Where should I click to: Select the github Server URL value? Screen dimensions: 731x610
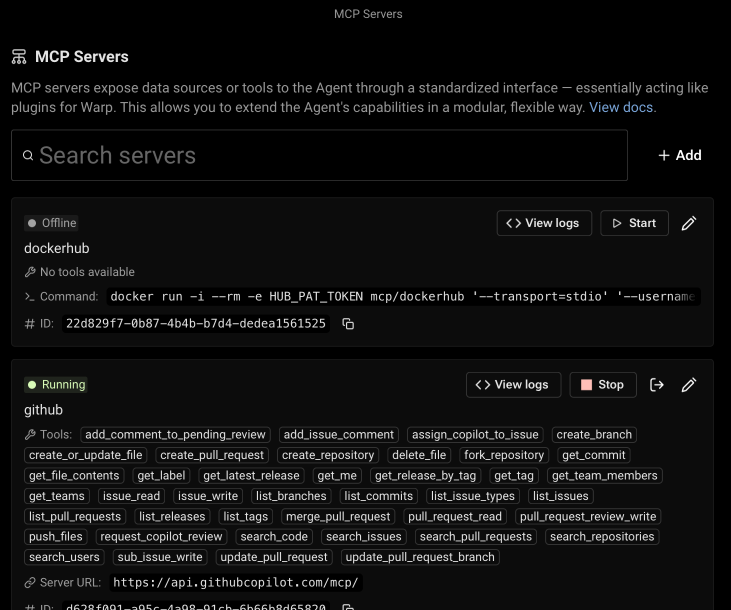[236, 582]
